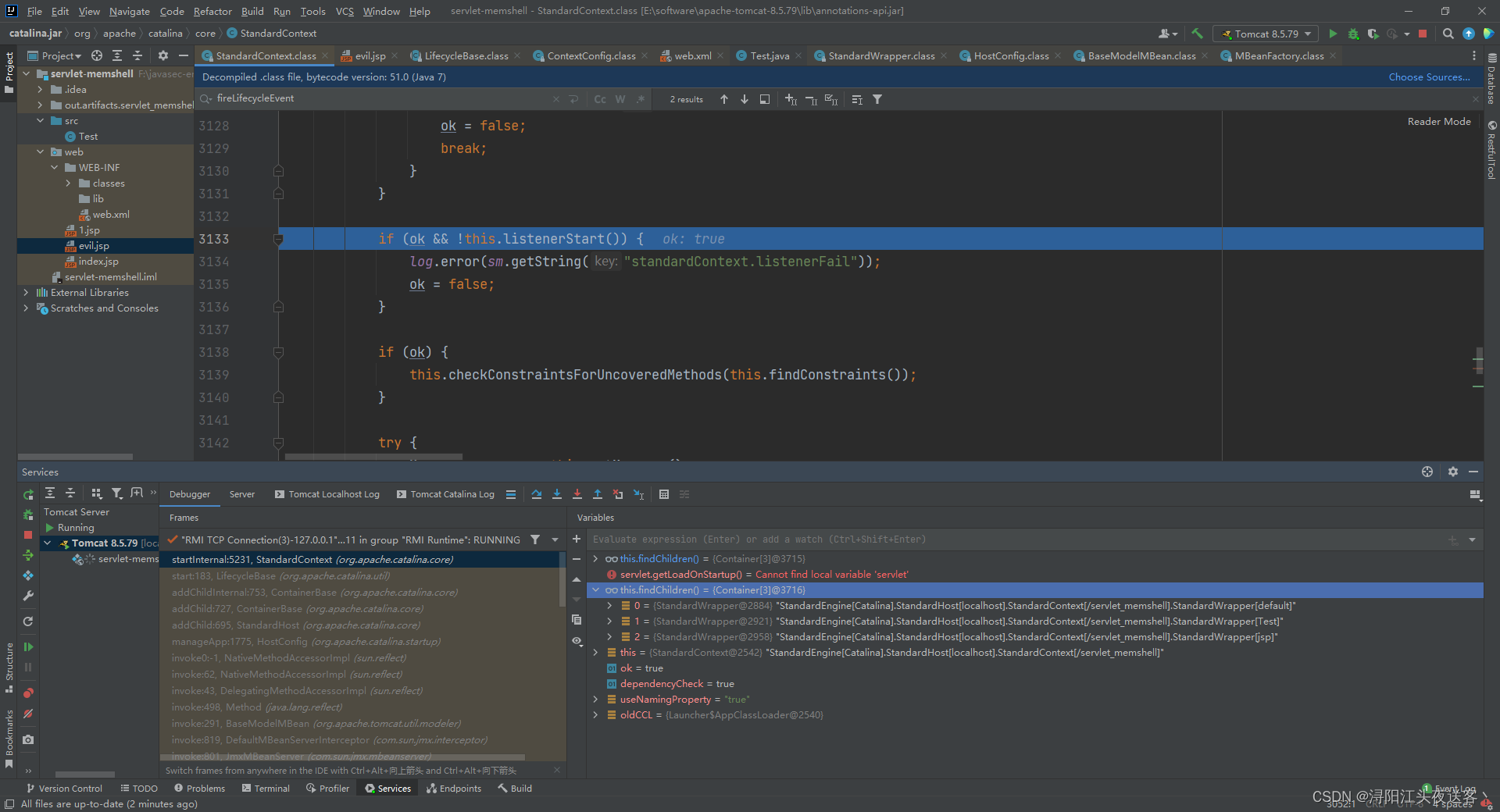Toggle Reader Mode in editor
The height and width of the screenshot is (812, 1500).
point(1439,122)
